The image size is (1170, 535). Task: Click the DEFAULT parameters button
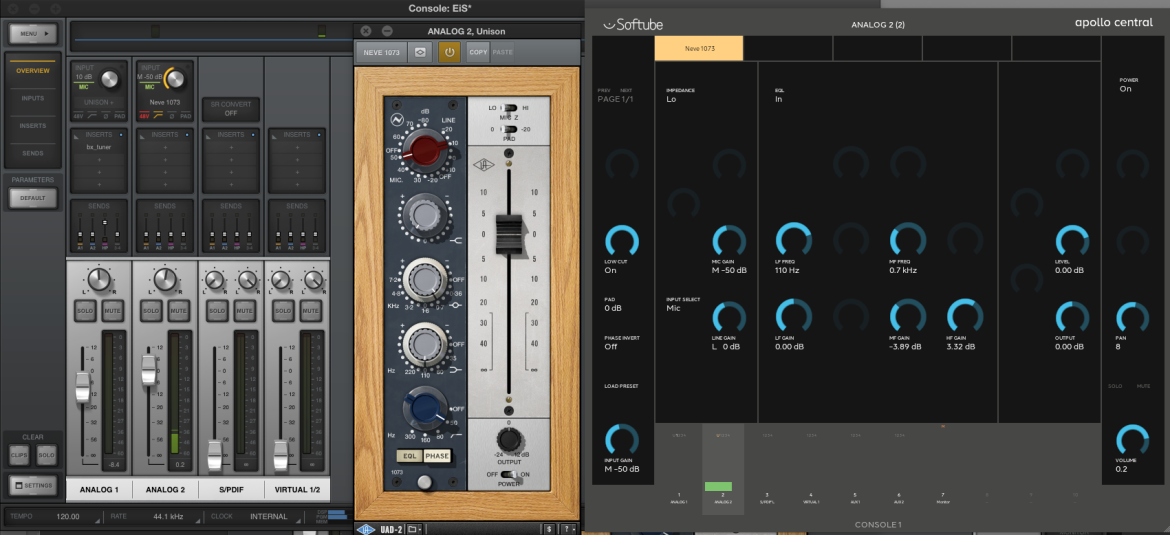pyautogui.click(x=32, y=198)
